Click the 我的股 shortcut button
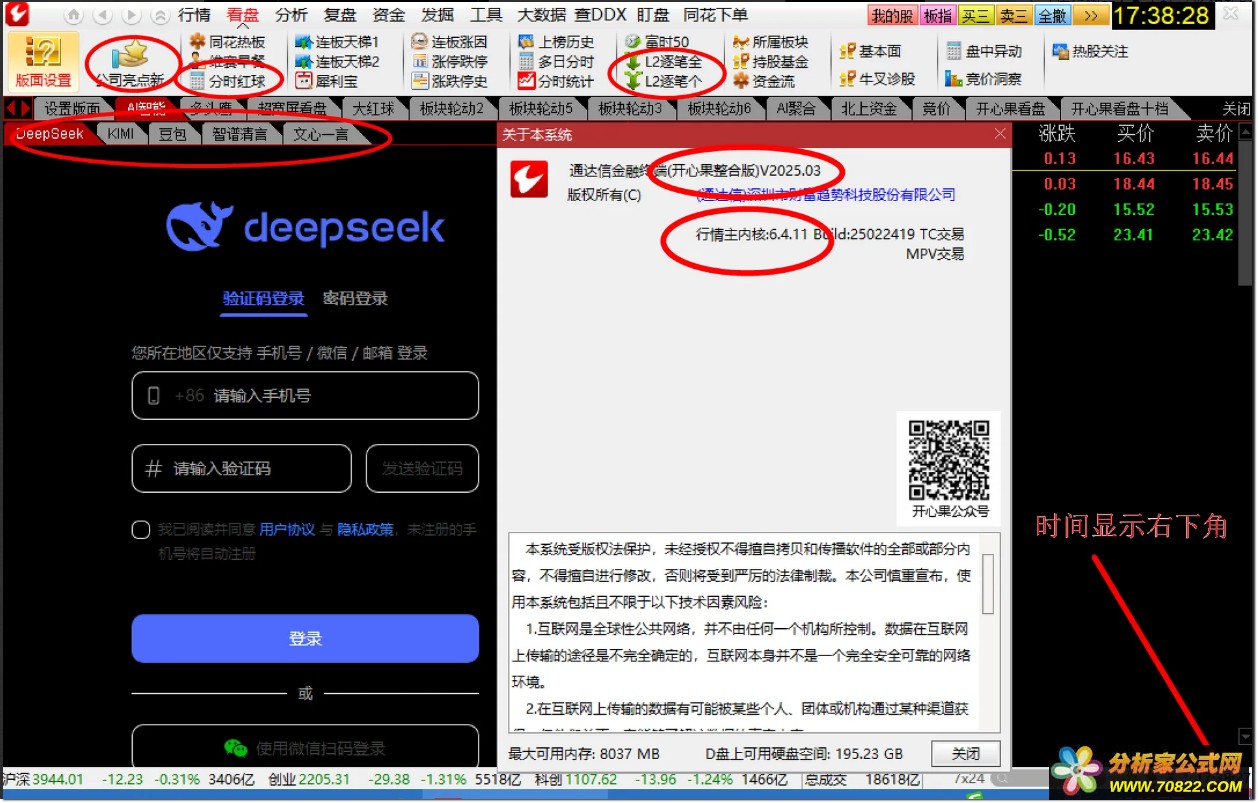This screenshot has width=1259, height=803. point(892,16)
